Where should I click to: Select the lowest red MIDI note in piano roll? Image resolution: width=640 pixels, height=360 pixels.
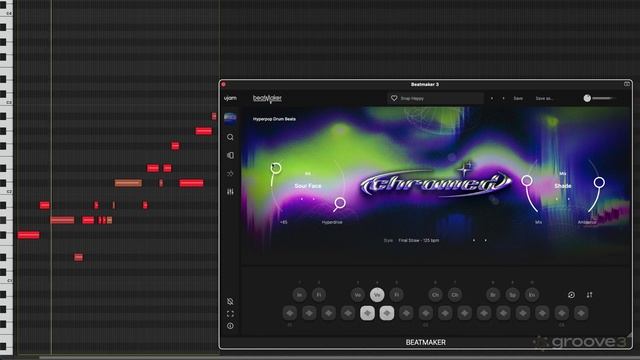(78, 257)
